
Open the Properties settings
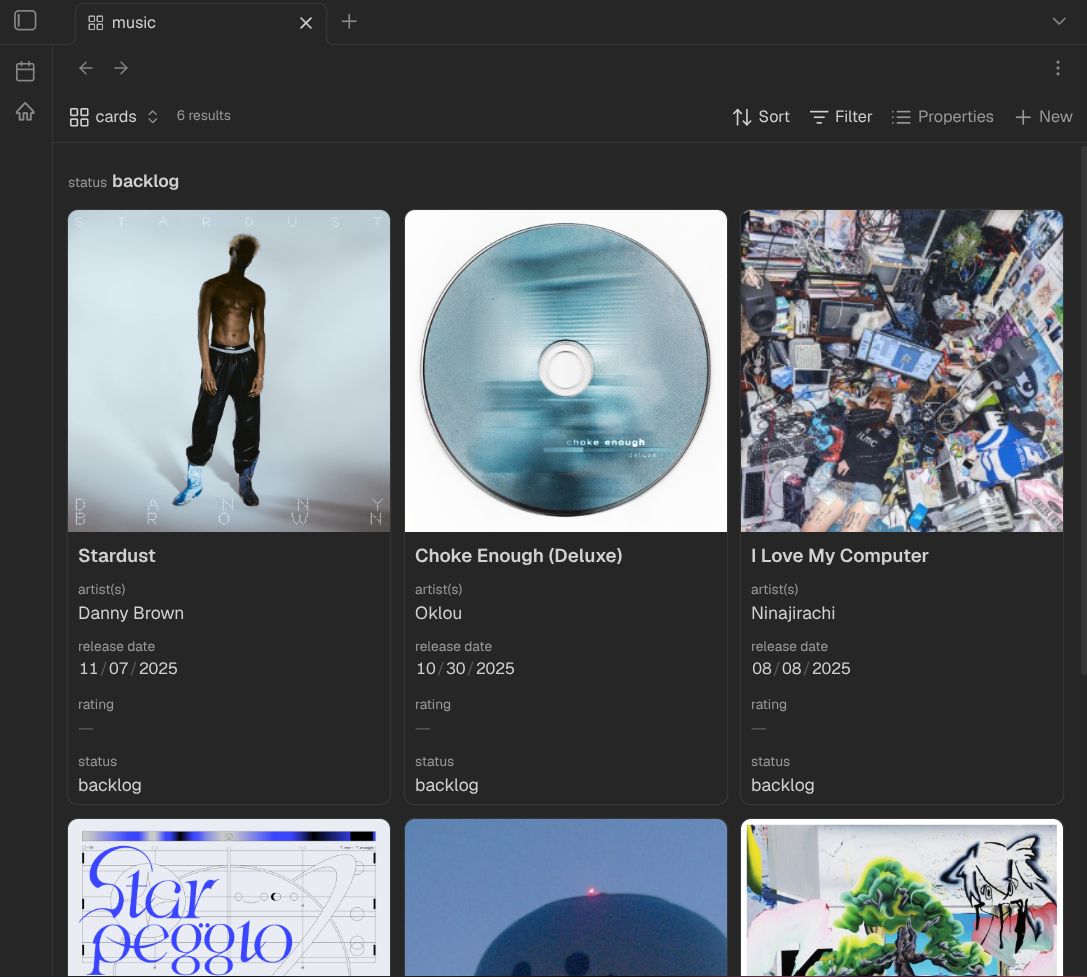[942, 116]
